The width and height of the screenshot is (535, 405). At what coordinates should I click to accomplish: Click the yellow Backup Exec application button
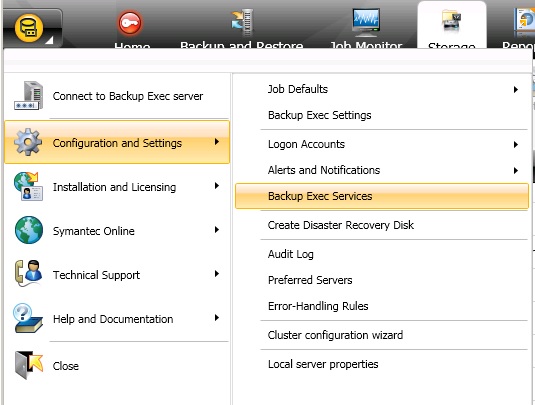pyautogui.click(x=29, y=28)
